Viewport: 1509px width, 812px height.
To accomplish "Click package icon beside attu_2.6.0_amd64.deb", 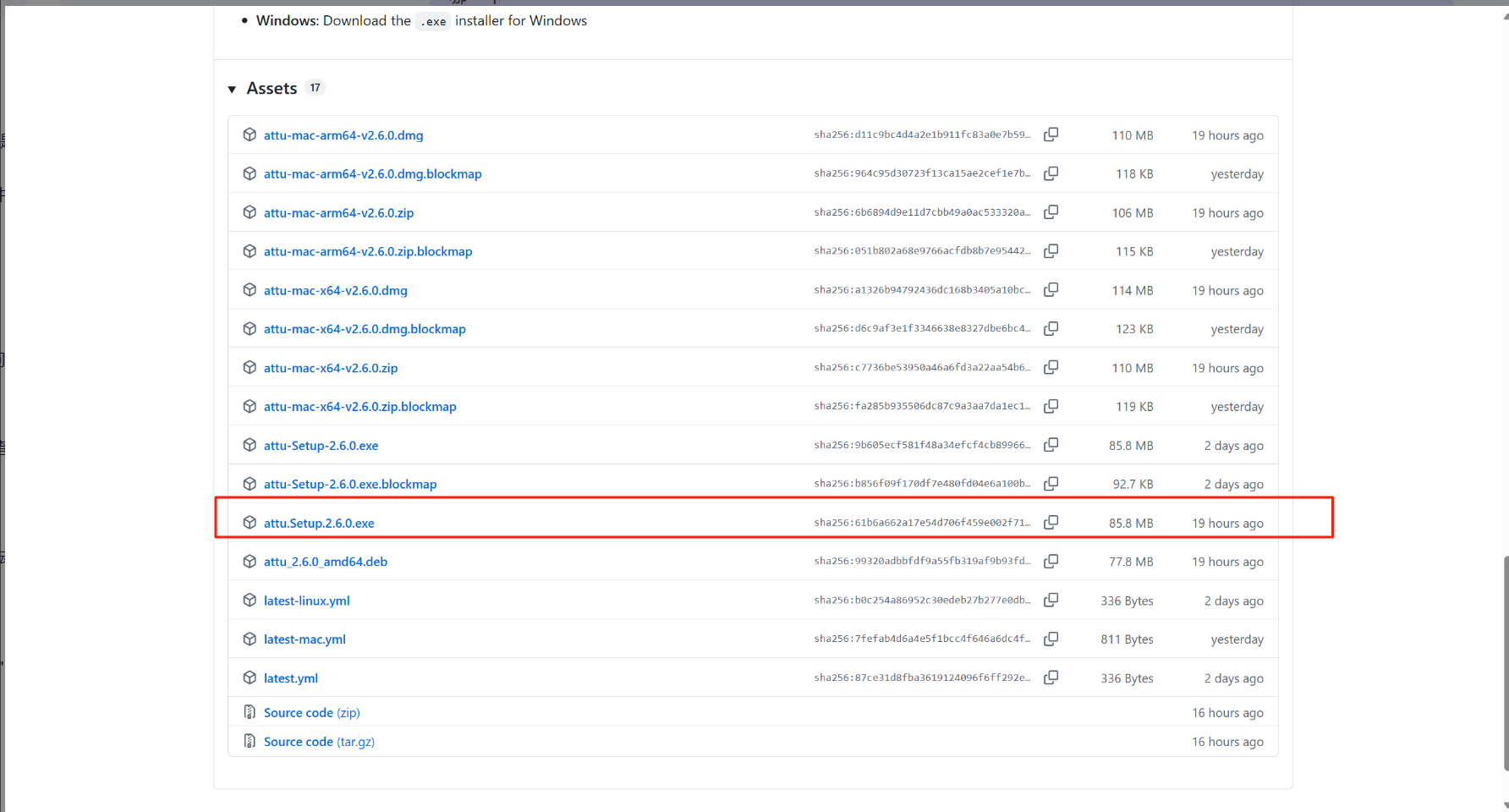I will [250, 562].
